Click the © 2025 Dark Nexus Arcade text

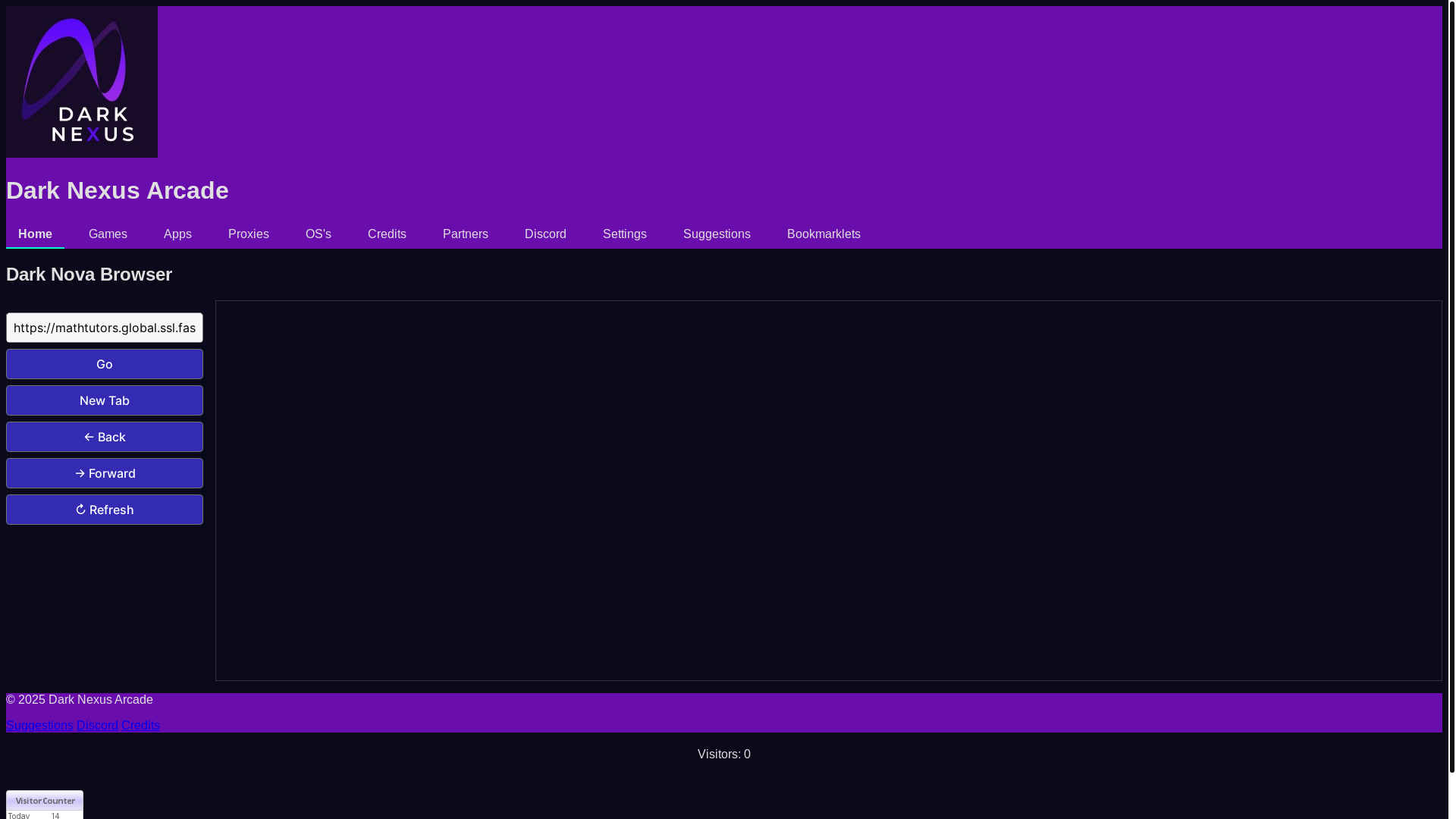point(80,700)
